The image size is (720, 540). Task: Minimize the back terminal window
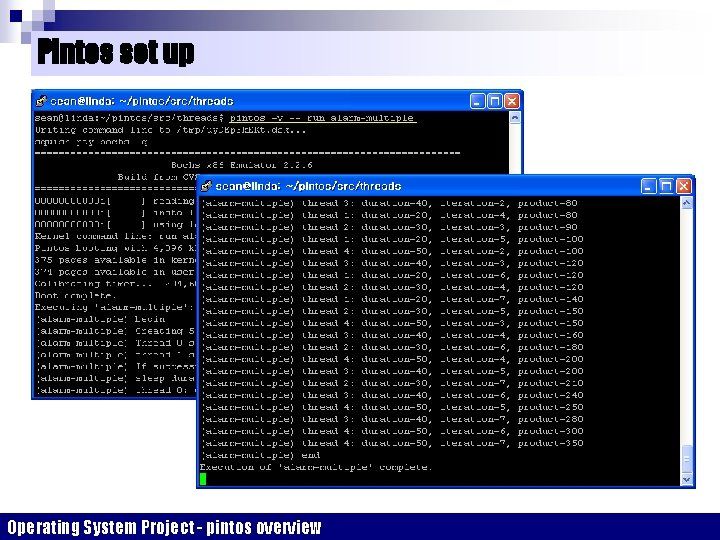coord(477,101)
